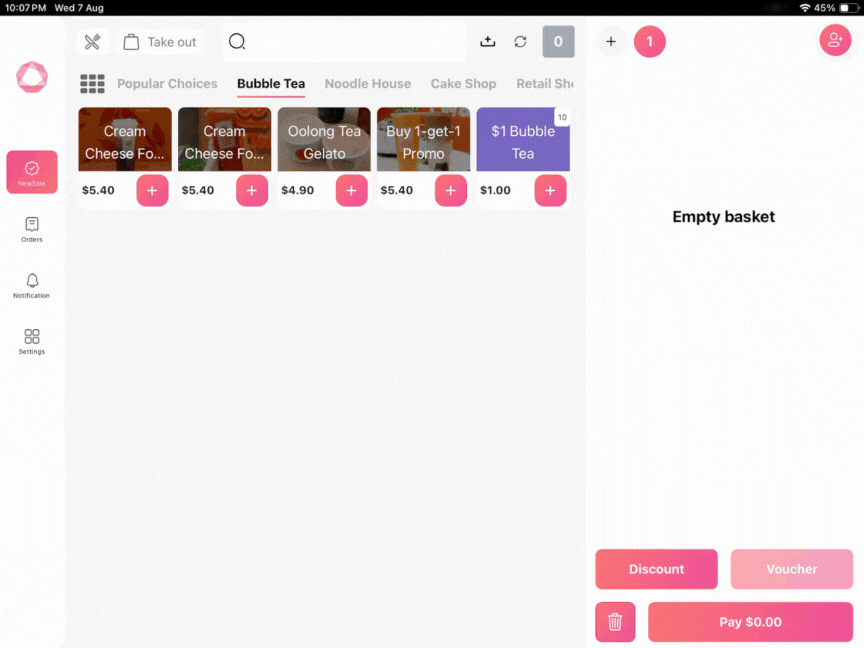The width and height of the screenshot is (864, 648).
Task: Select the Cake Shop tab
Action: 463,84
